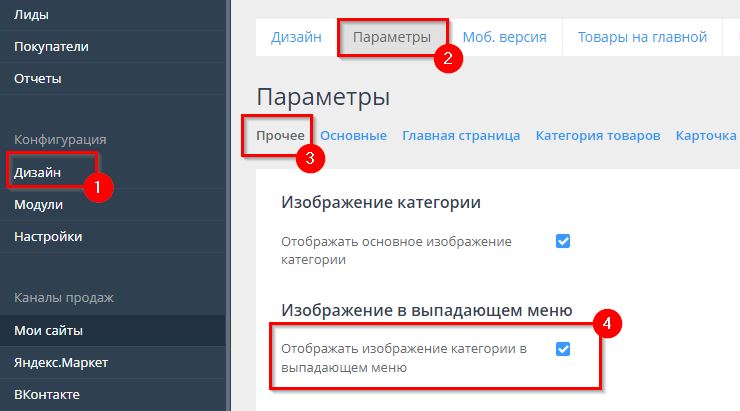Screen dimensions: 740x411
Task: Click the Параметры page heading
Action: (x=323, y=97)
